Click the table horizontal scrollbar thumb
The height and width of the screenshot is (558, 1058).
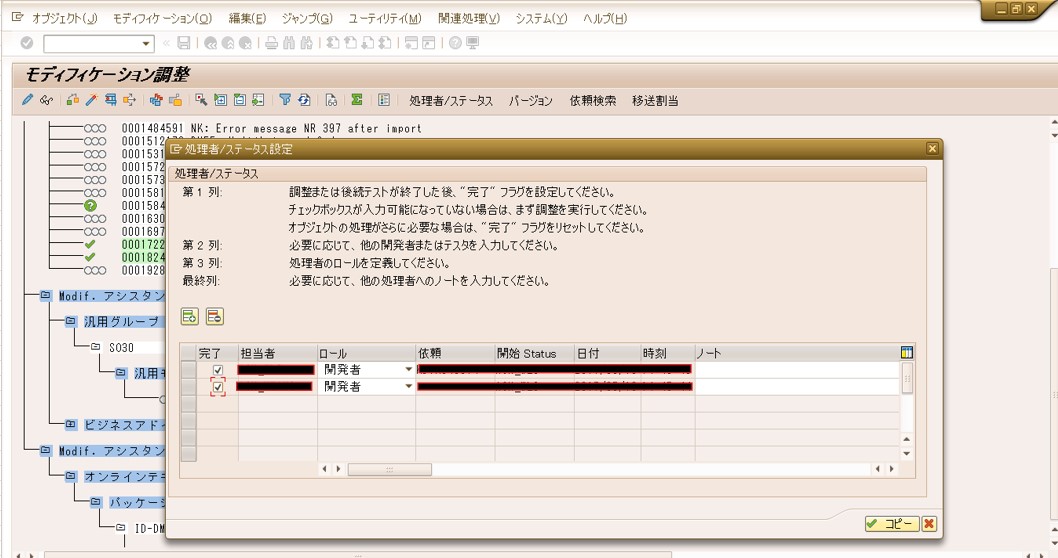click(x=389, y=469)
